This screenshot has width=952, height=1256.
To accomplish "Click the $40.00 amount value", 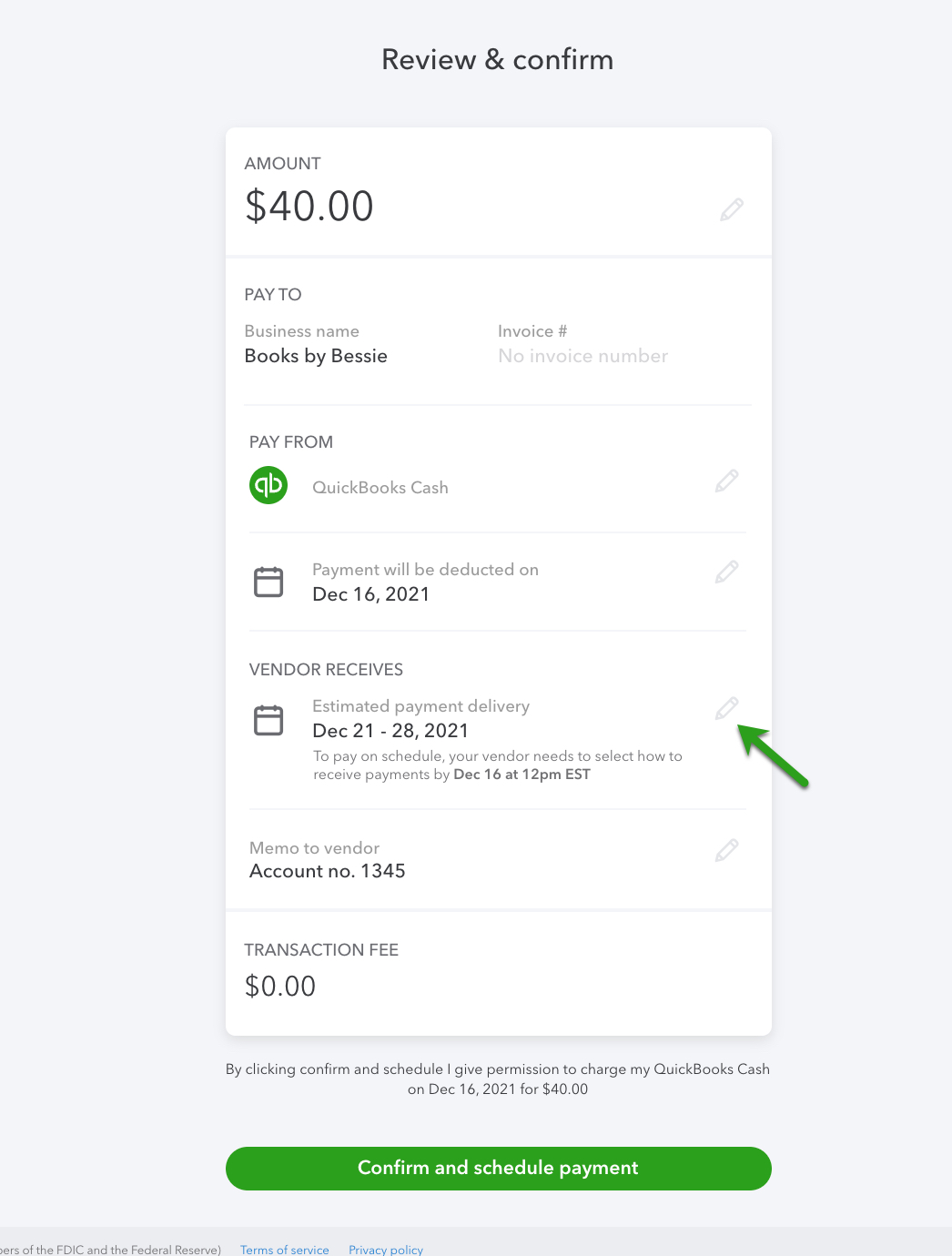I will pyautogui.click(x=309, y=206).
